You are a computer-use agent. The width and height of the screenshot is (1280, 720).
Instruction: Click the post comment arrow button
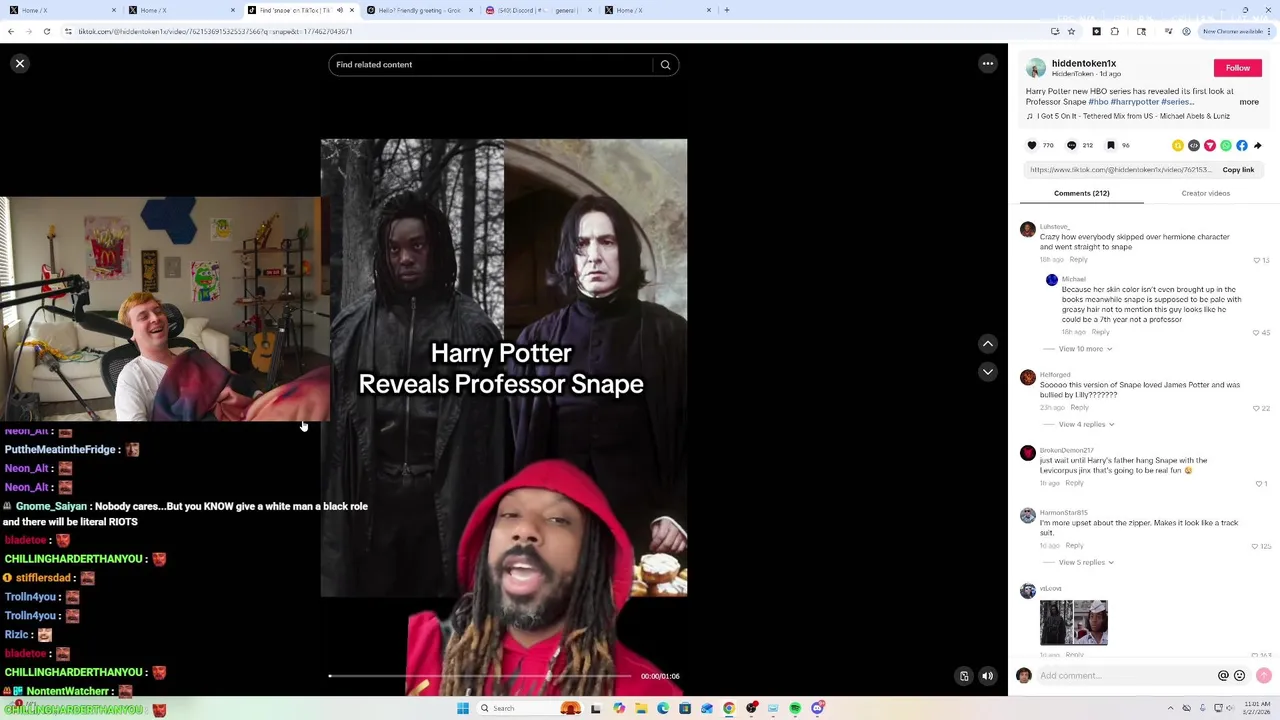pyautogui.click(x=1264, y=676)
